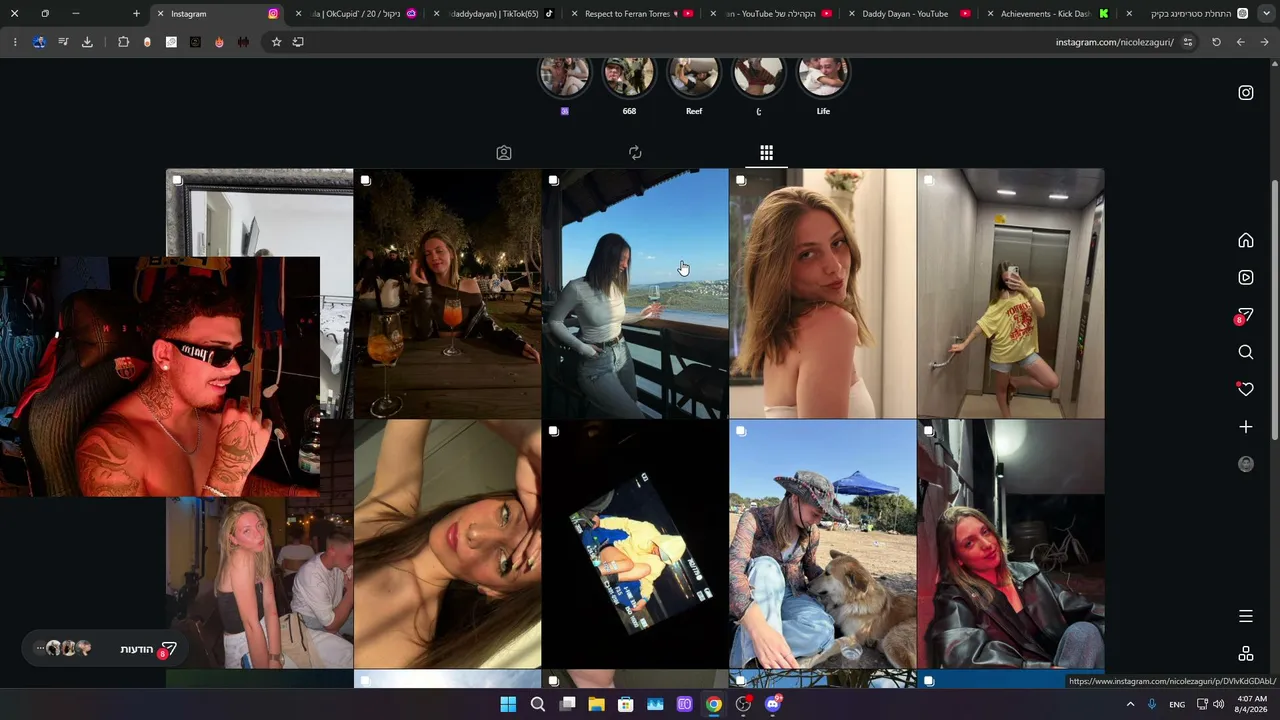Open the clock showing 4:07 AM
The image size is (1280, 720).
(1252, 704)
